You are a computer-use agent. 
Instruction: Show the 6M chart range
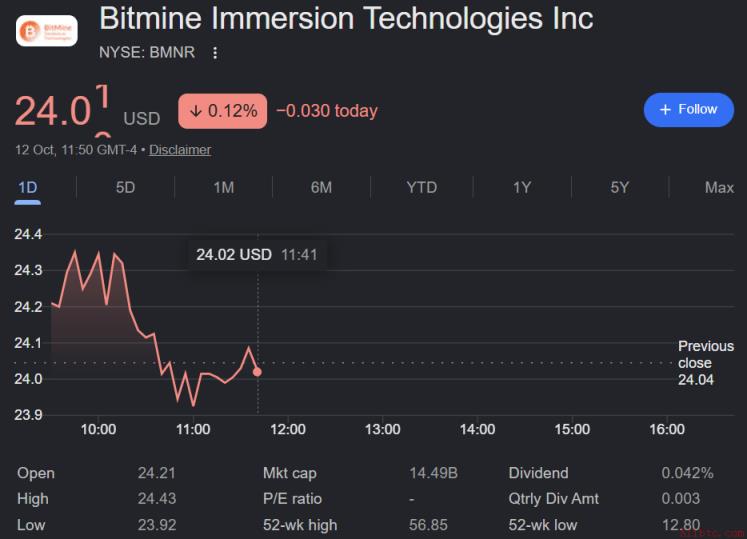(x=321, y=188)
